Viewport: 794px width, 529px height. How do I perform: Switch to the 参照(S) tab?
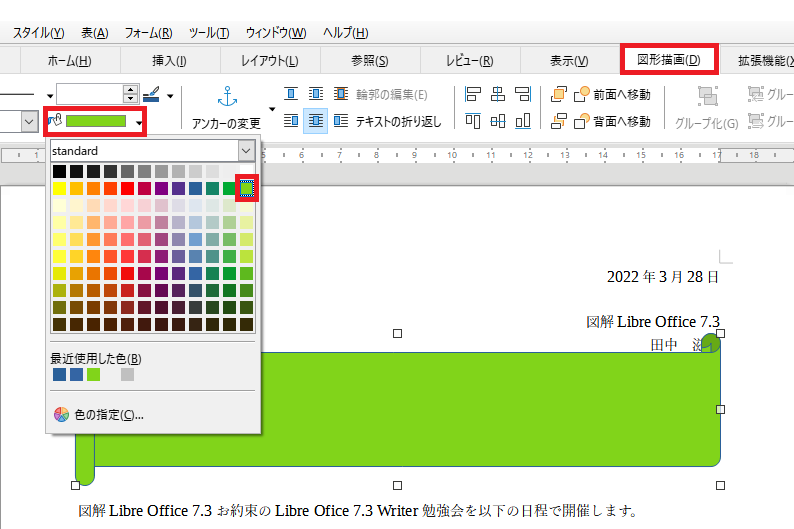pyautogui.click(x=370, y=61)
